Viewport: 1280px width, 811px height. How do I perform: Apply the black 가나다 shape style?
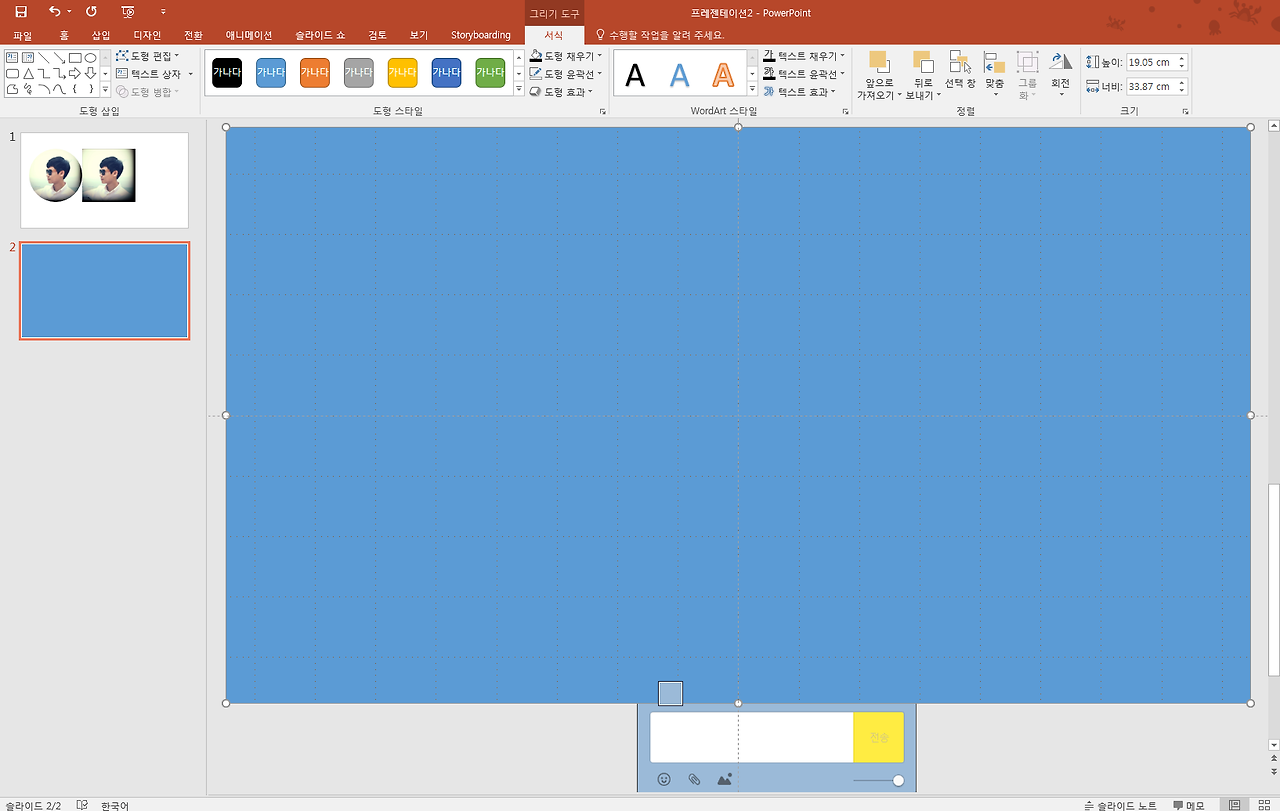point(227,72)
